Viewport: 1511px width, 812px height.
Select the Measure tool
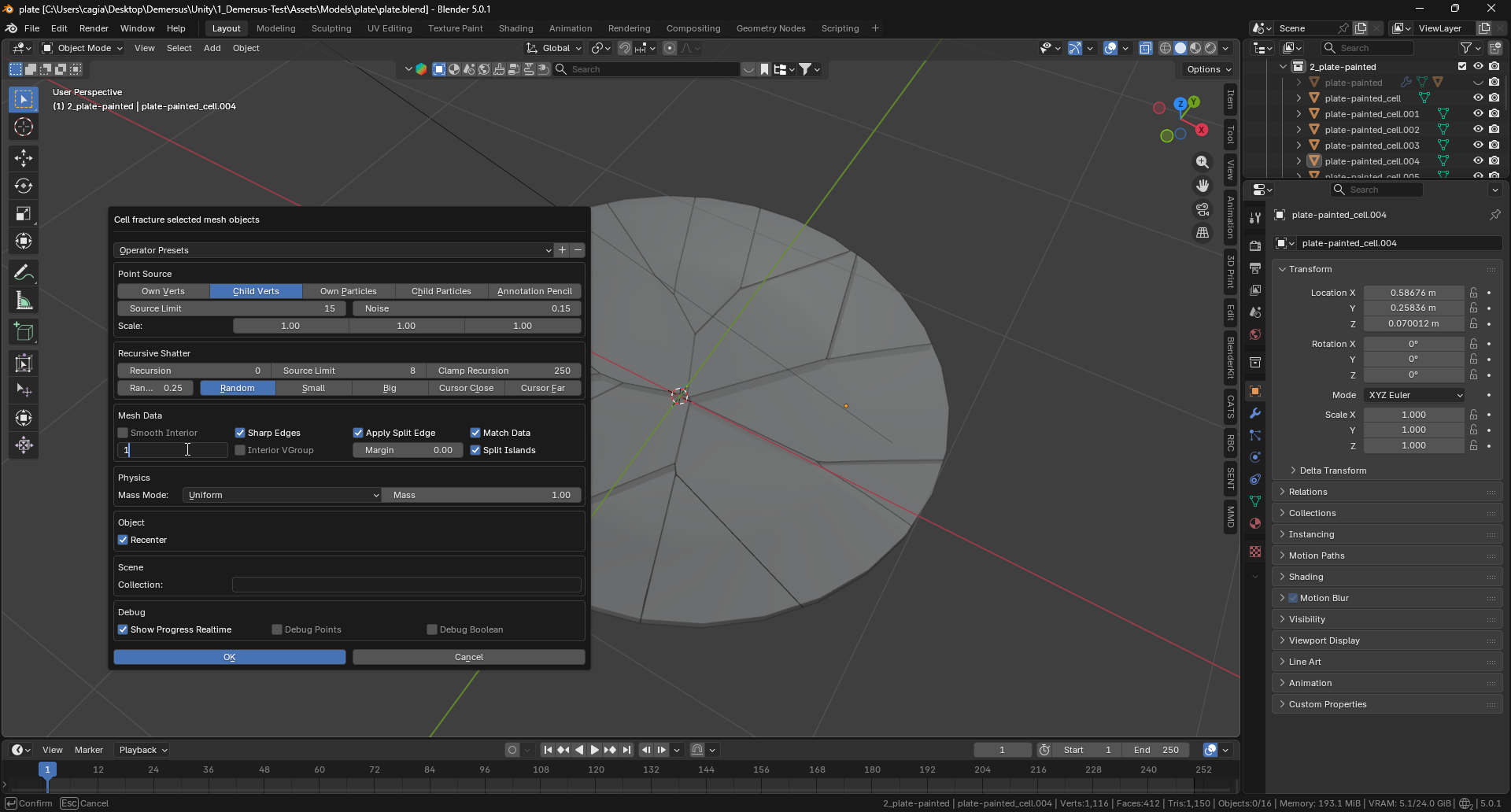pyautogui.click(x=24, y=301)
